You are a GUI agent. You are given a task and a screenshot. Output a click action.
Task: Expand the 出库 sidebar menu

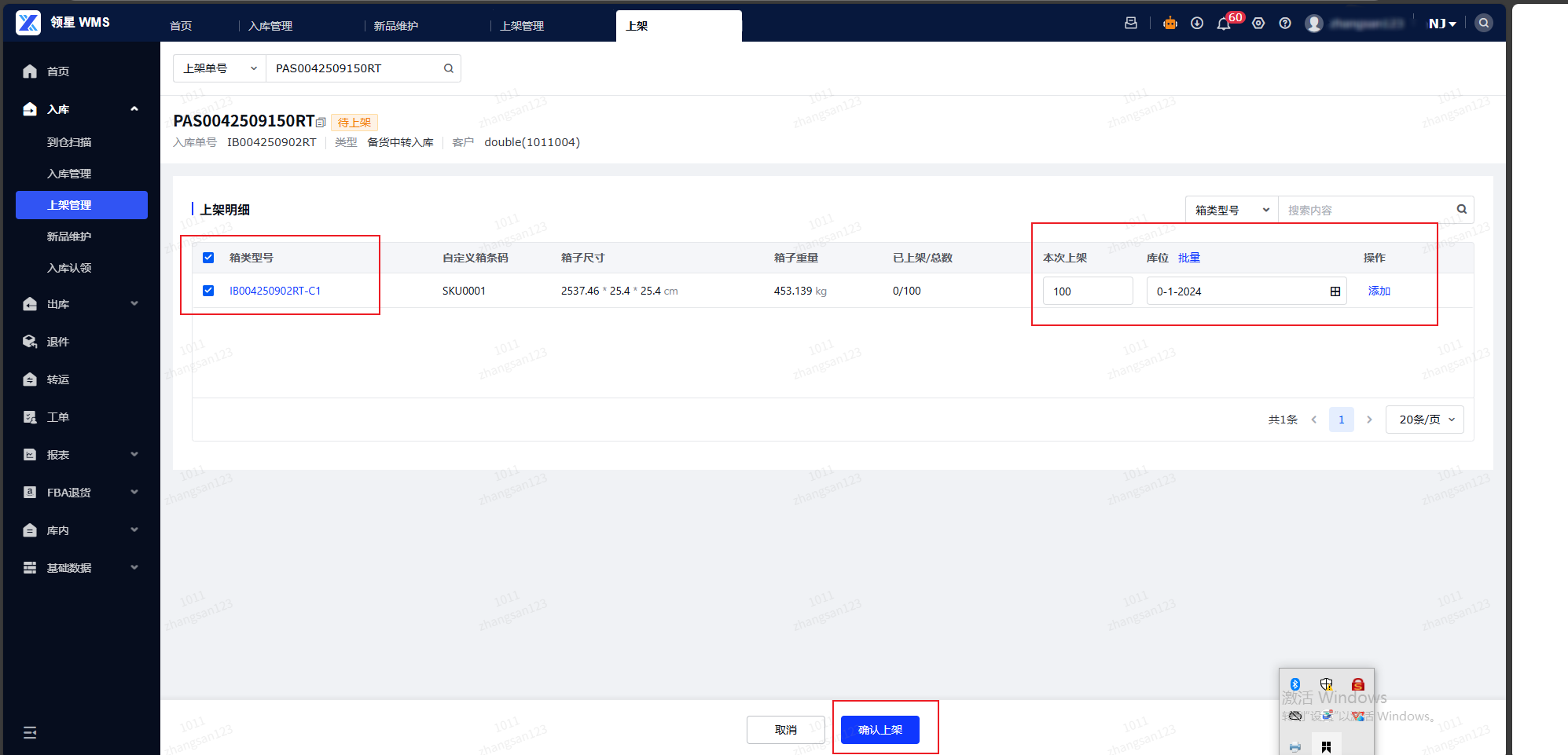(134, 304)
